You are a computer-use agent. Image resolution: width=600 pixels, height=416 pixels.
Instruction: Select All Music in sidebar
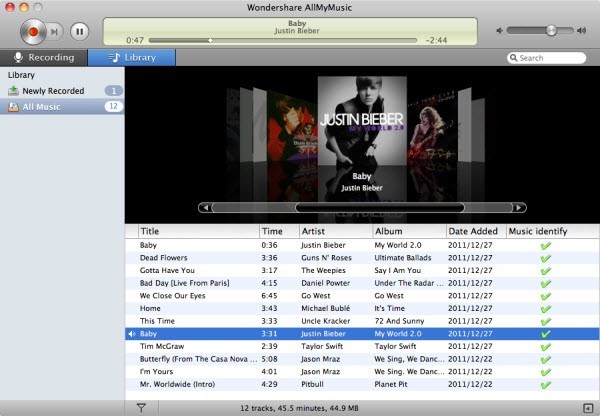point(44,106)
